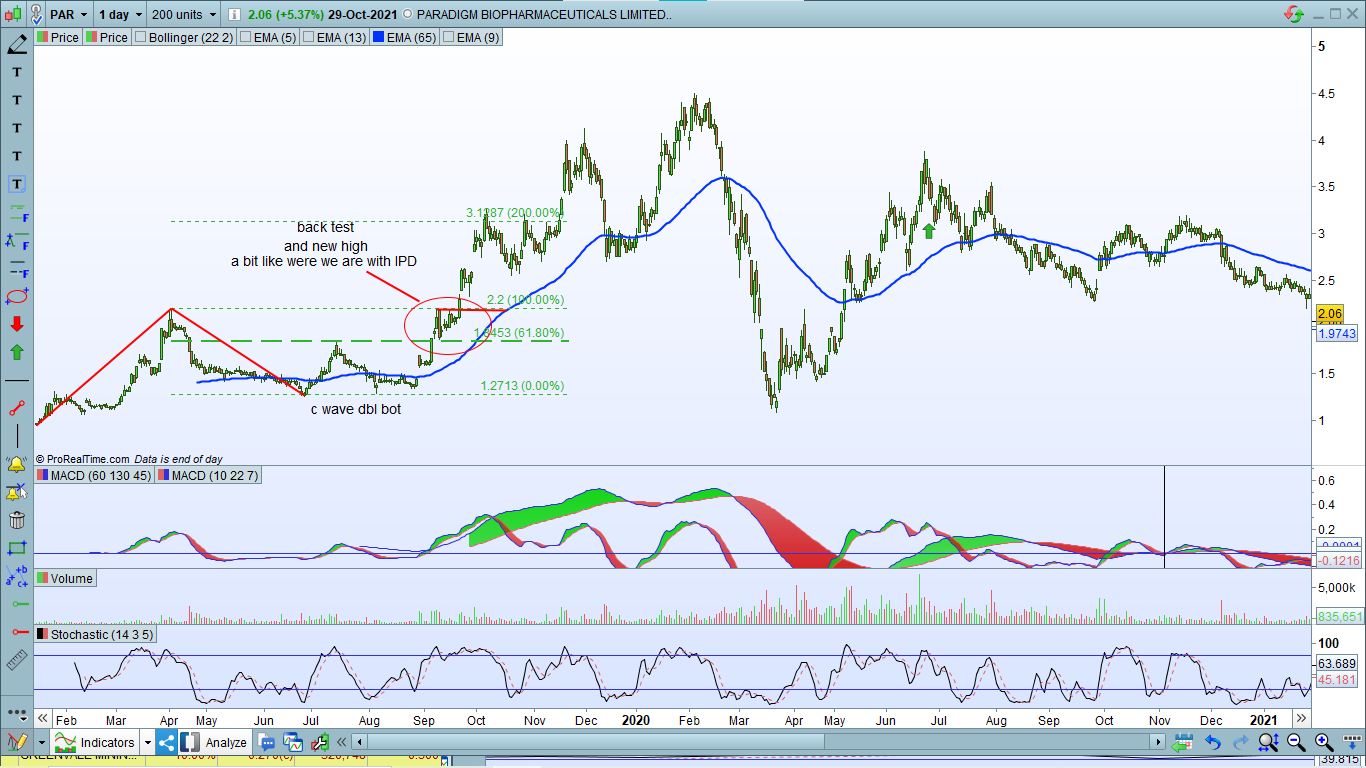The height and width of the screenshot is (768, 1366).
Task: Toggle the first Price label
Action: (x=58, y=37)
